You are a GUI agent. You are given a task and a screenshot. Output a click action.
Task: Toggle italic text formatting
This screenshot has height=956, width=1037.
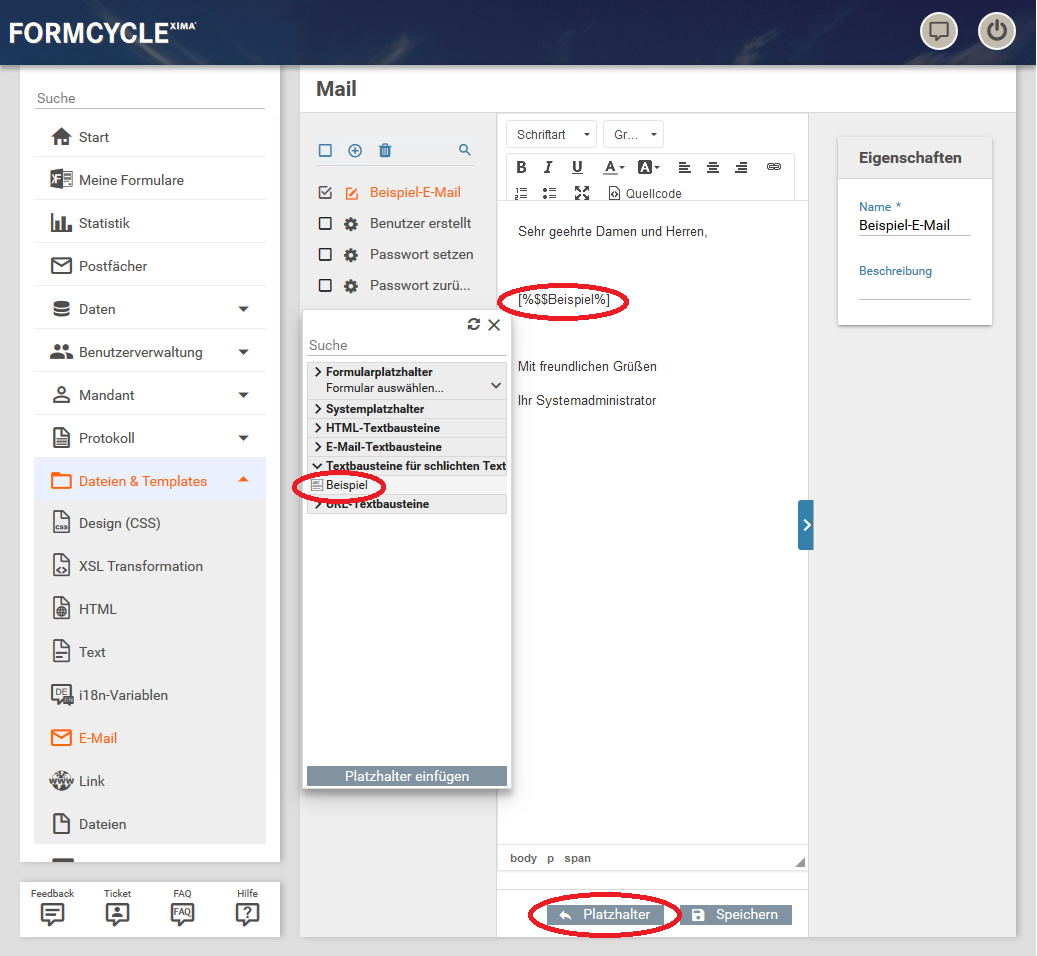548,167
